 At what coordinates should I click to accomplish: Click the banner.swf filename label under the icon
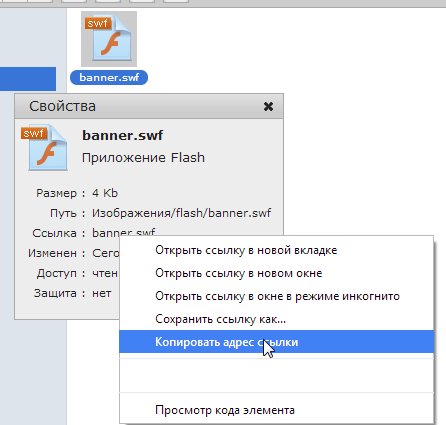coord(109,77)
